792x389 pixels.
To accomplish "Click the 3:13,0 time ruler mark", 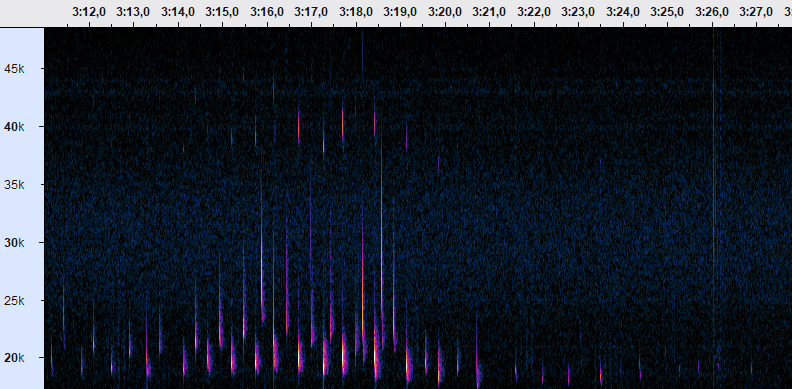I will tap(133, 12).
